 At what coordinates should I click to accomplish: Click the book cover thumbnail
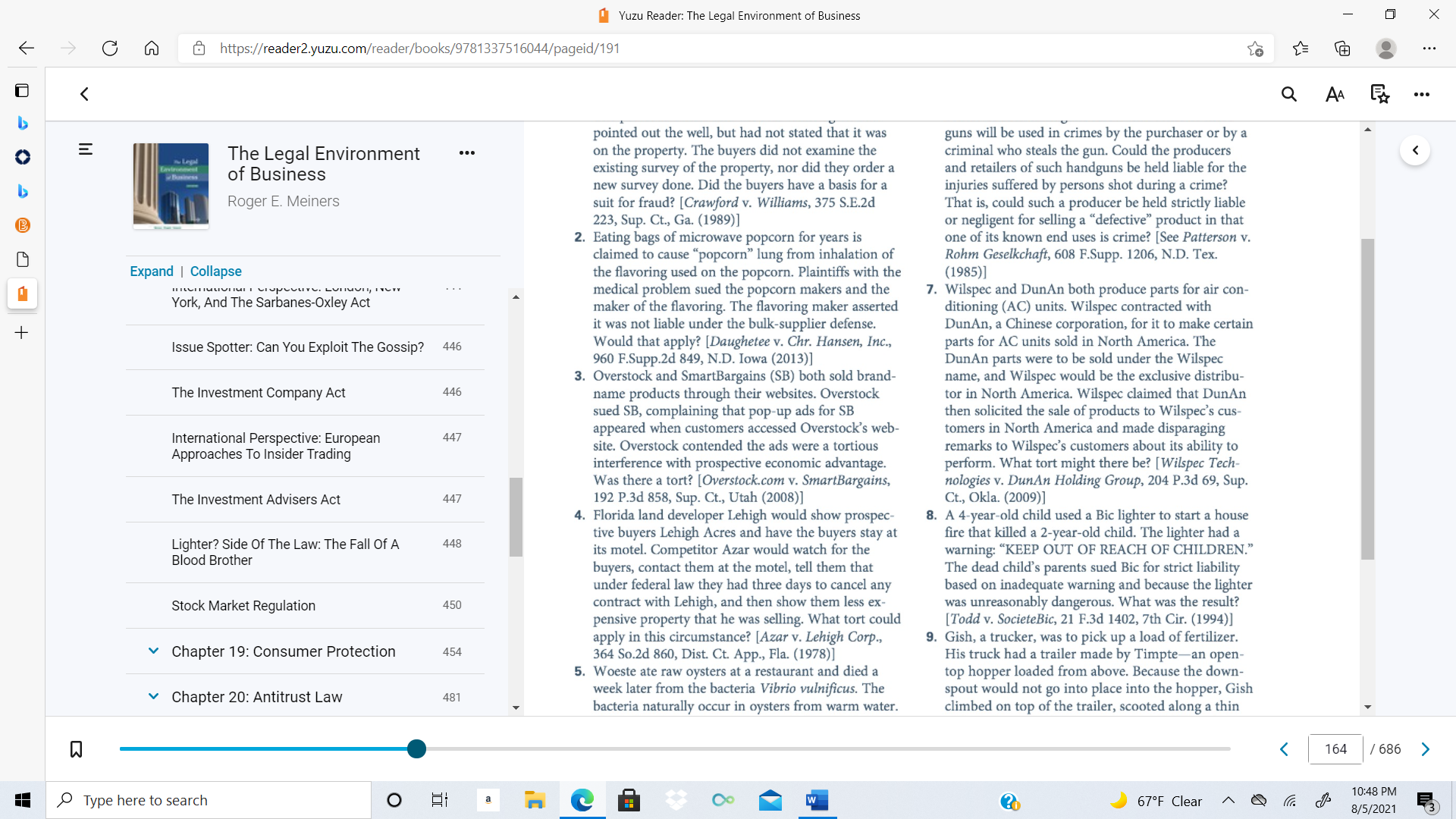pyautogui.click(x=171, y=186)
